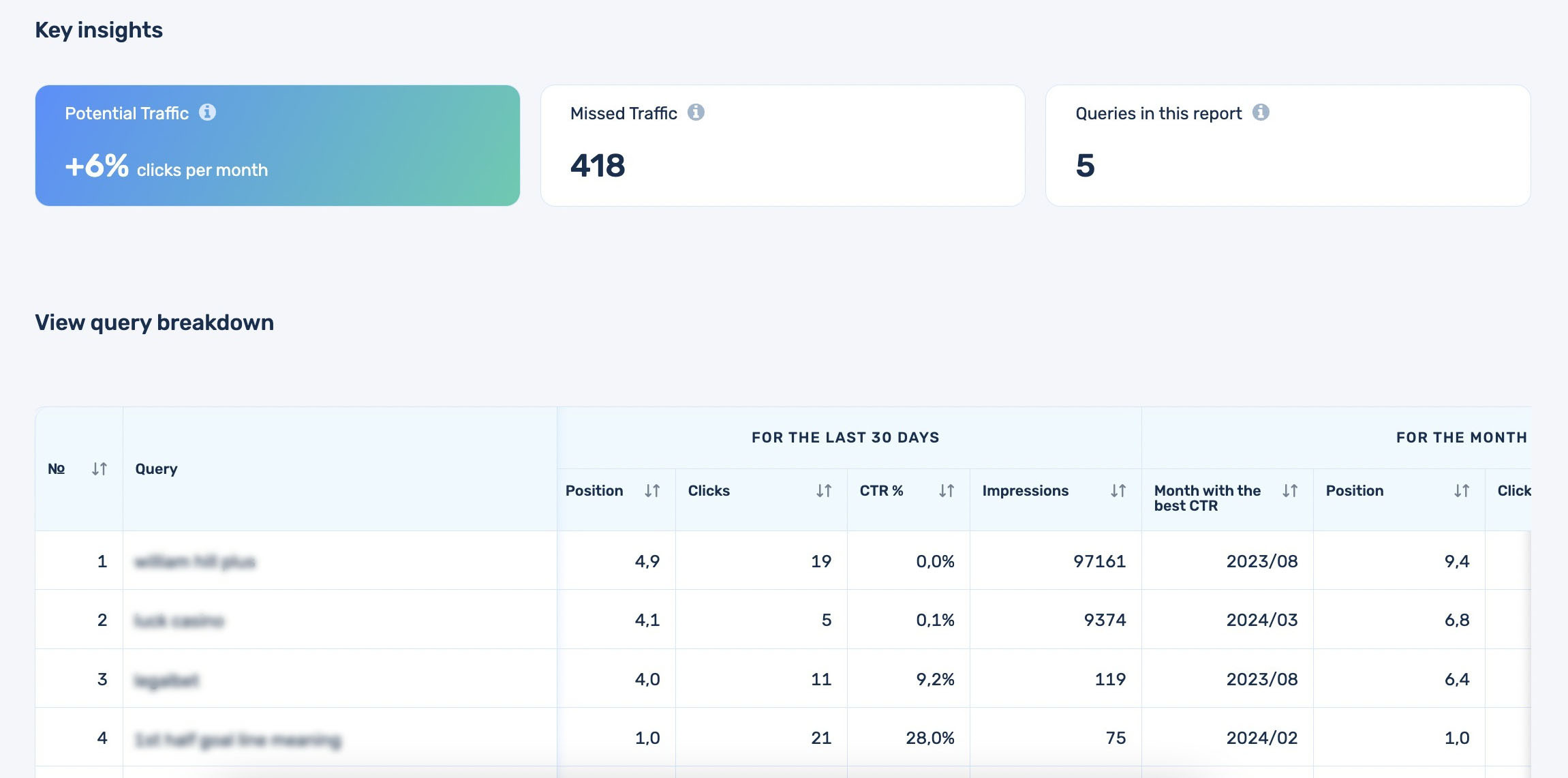Click CTR value 0,0%
The width and height of the screenshot is (1568, 778).
[935, 561]
